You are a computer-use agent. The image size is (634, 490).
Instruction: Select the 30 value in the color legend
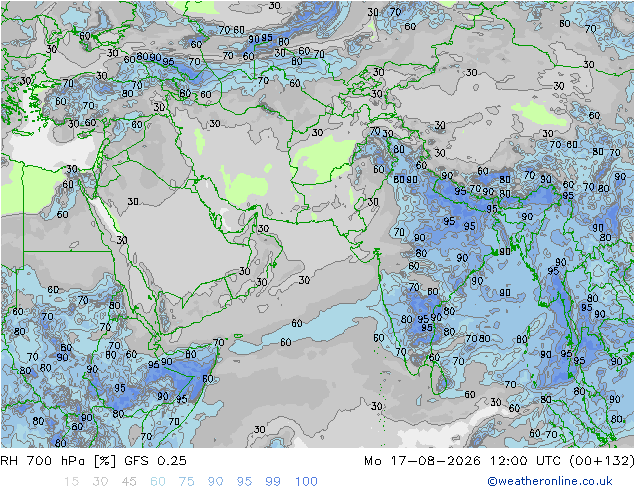(100, 482)
